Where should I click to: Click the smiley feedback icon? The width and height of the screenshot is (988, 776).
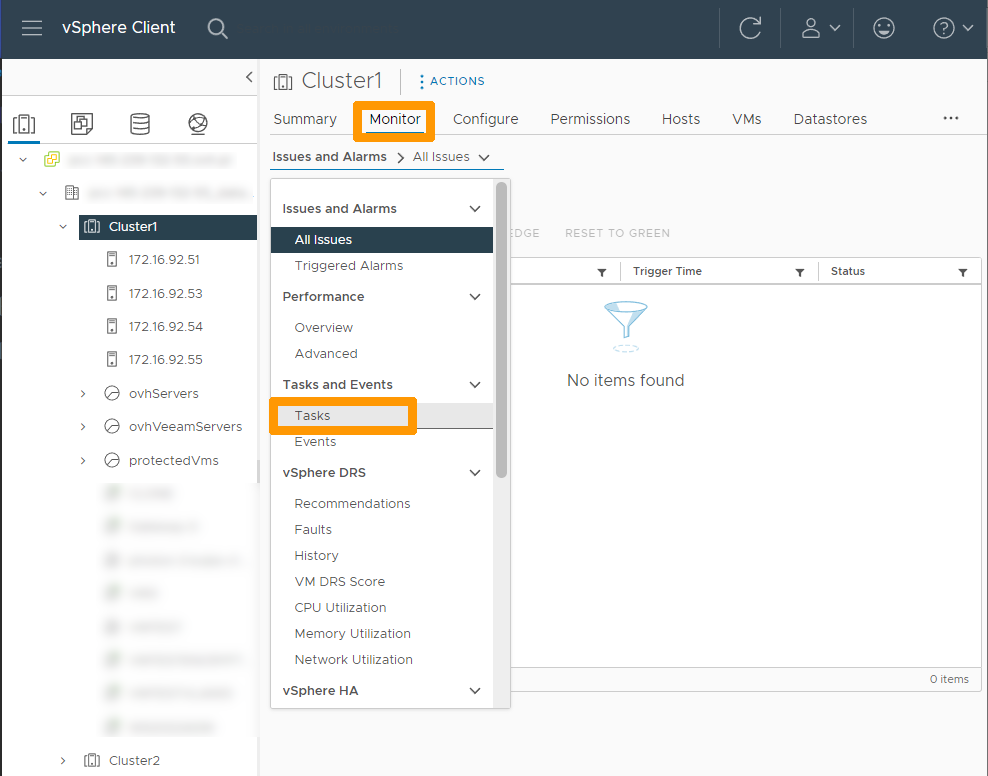pyautogui.click(x=883, y=28)
